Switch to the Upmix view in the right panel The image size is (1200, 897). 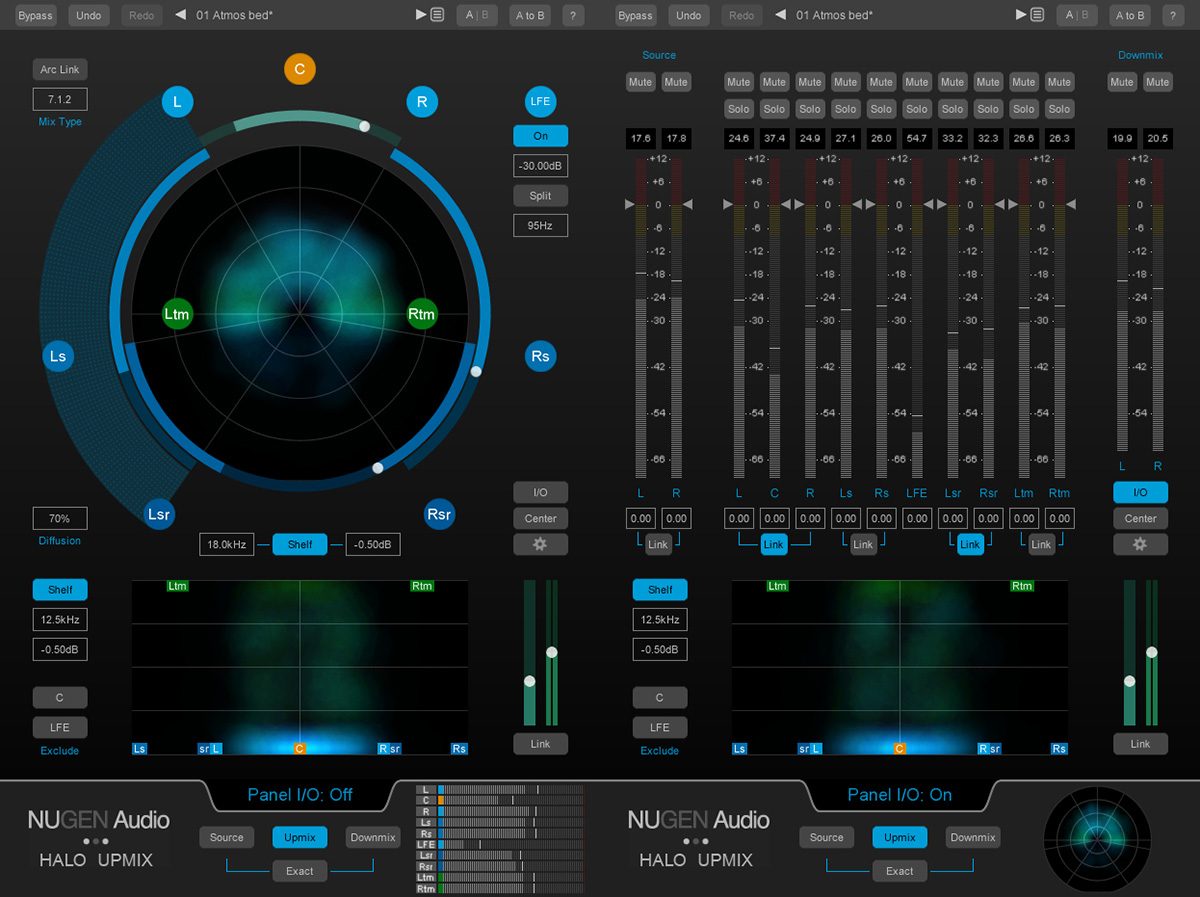point(900,838)
